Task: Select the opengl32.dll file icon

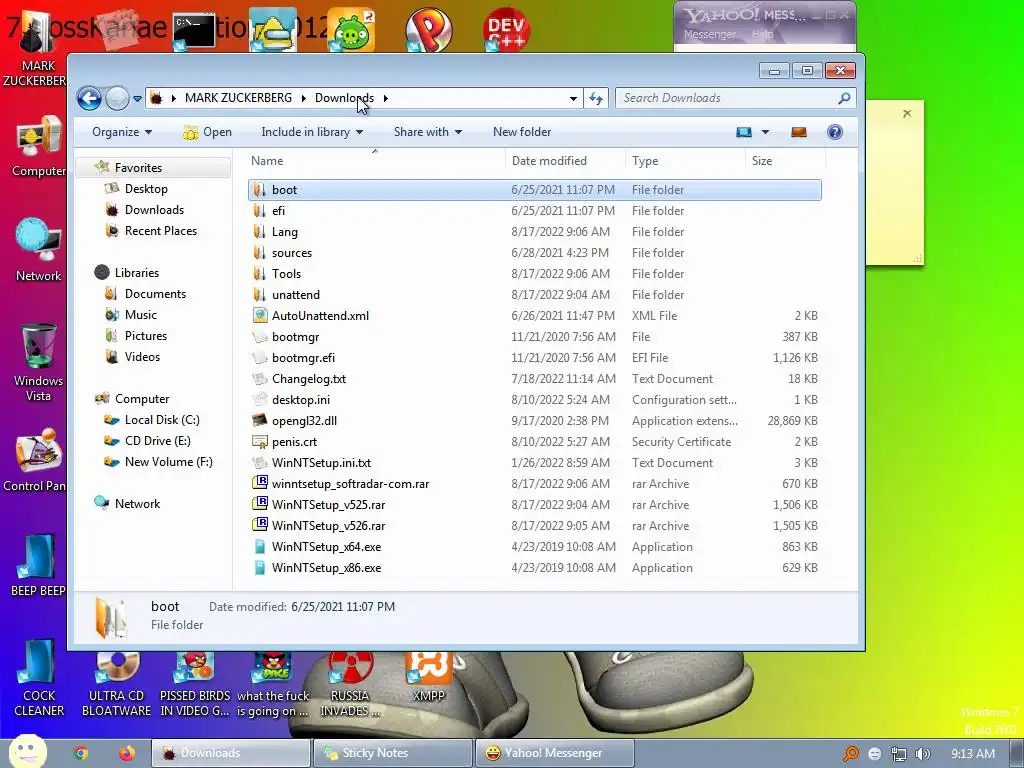Action: 260,421
